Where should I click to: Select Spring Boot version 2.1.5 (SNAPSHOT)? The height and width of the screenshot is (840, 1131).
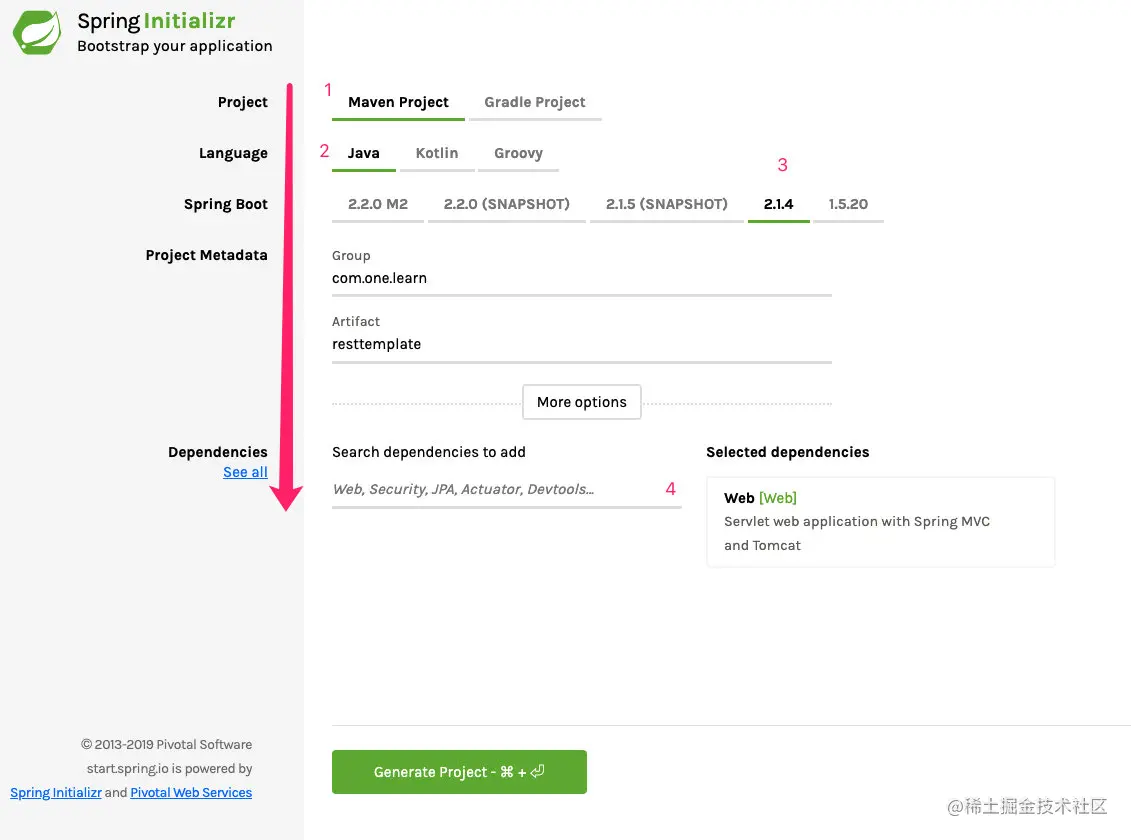click(666, 204)
